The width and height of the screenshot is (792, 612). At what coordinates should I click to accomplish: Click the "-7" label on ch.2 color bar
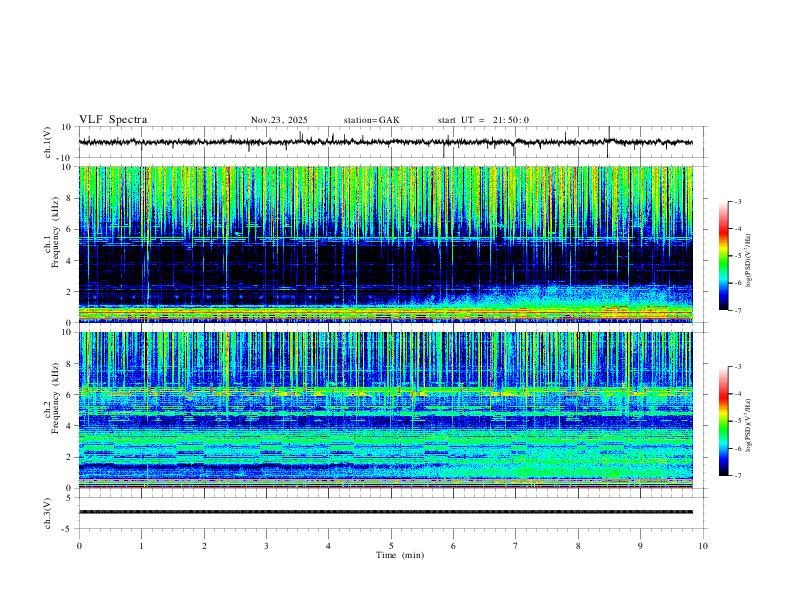pos(737,475)
